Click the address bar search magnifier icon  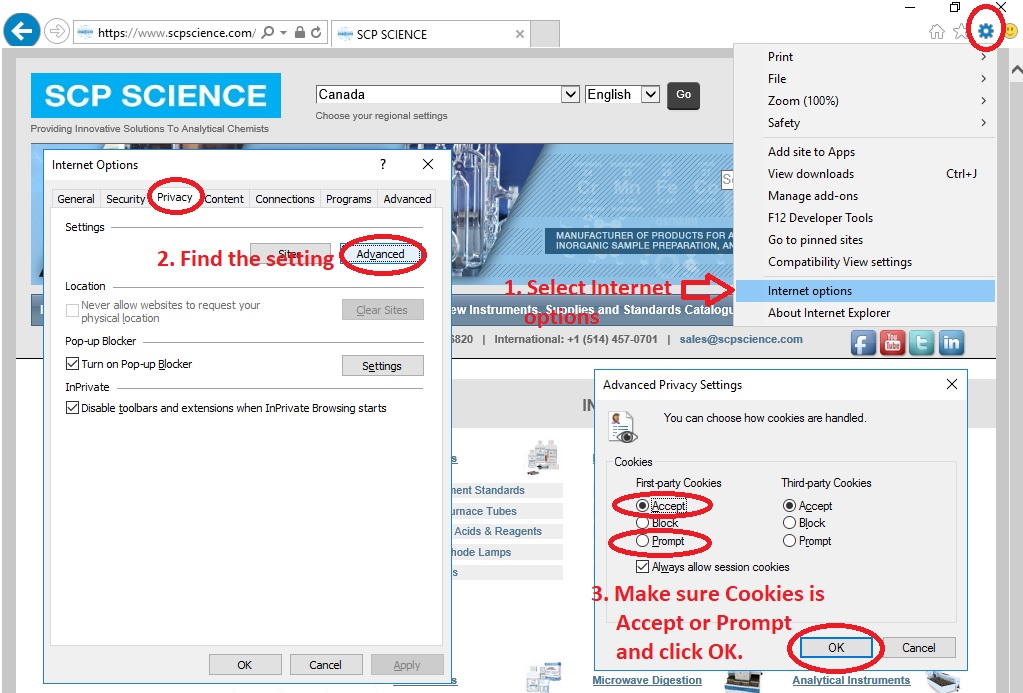267,32
